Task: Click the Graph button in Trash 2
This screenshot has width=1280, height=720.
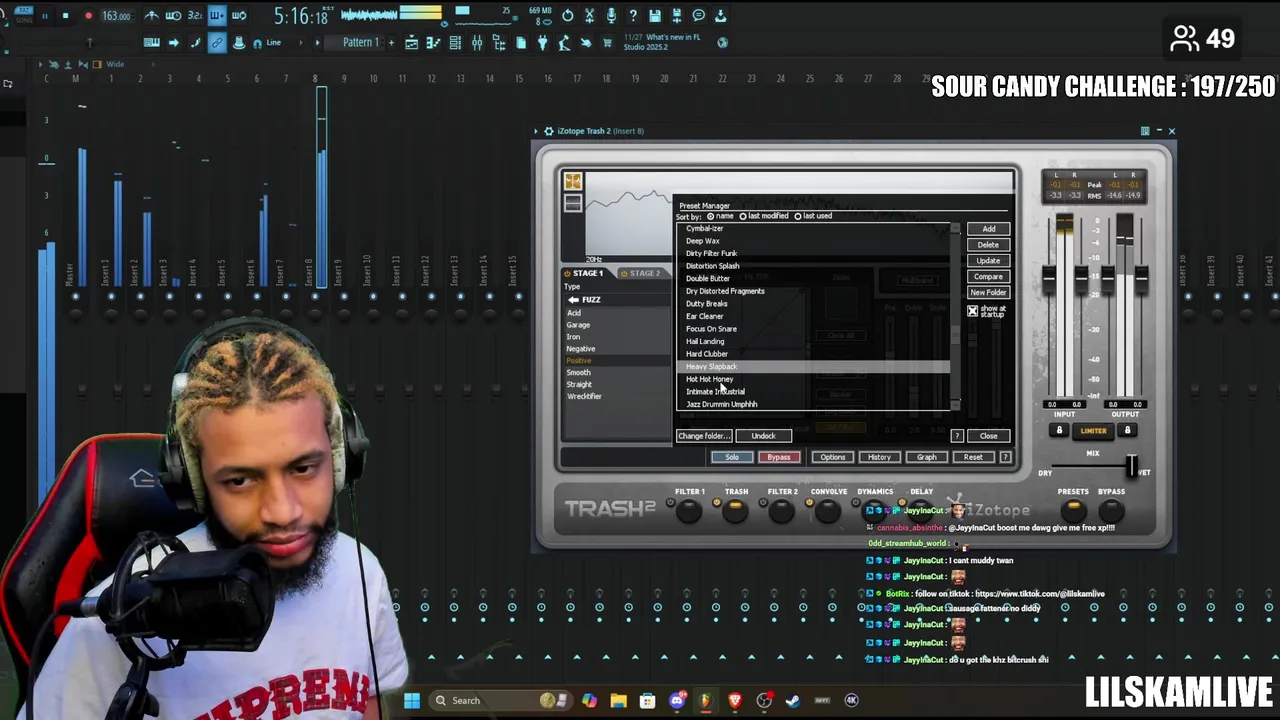Action: [926, 457]
